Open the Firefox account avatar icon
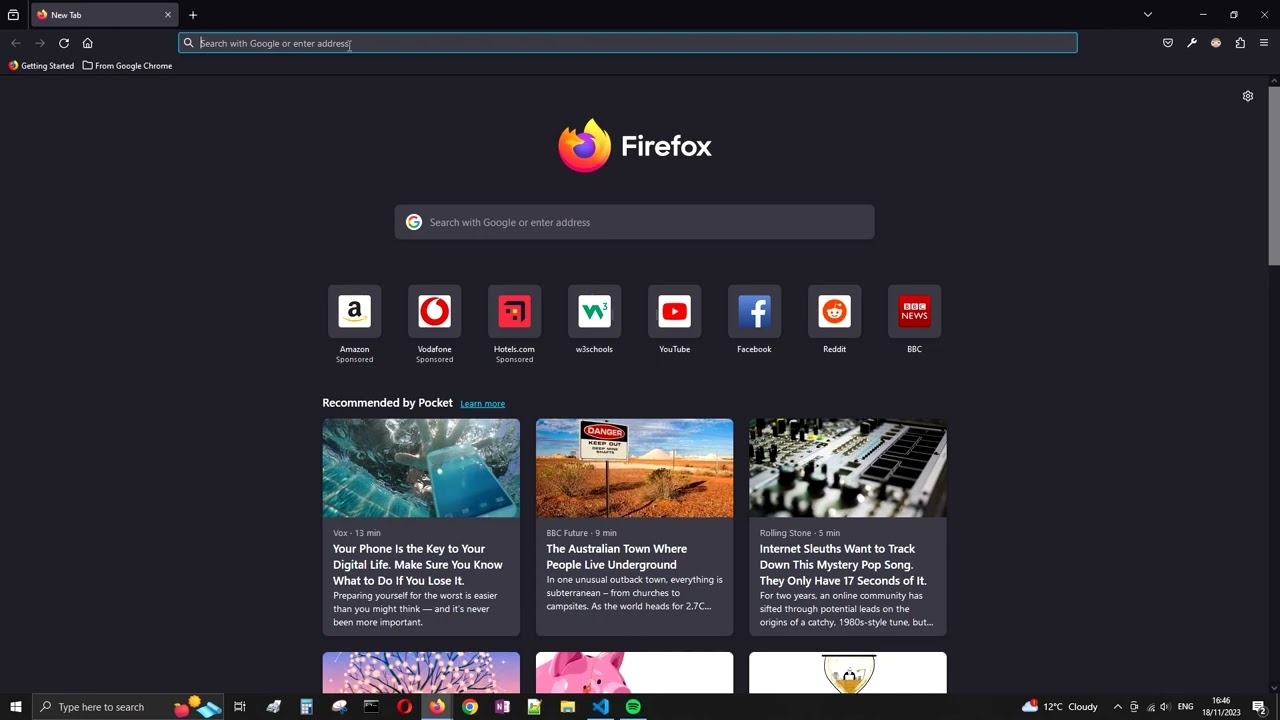 click(x=1216, y=43)
